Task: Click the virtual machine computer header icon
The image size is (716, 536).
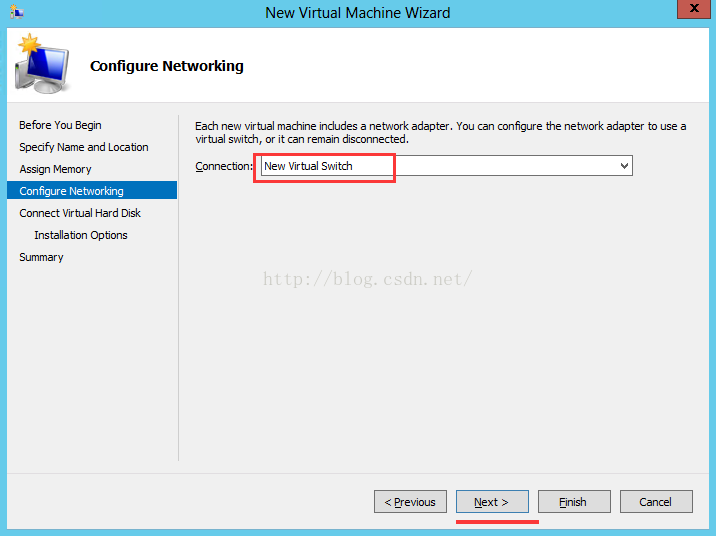Action: [x=42, y=64]
